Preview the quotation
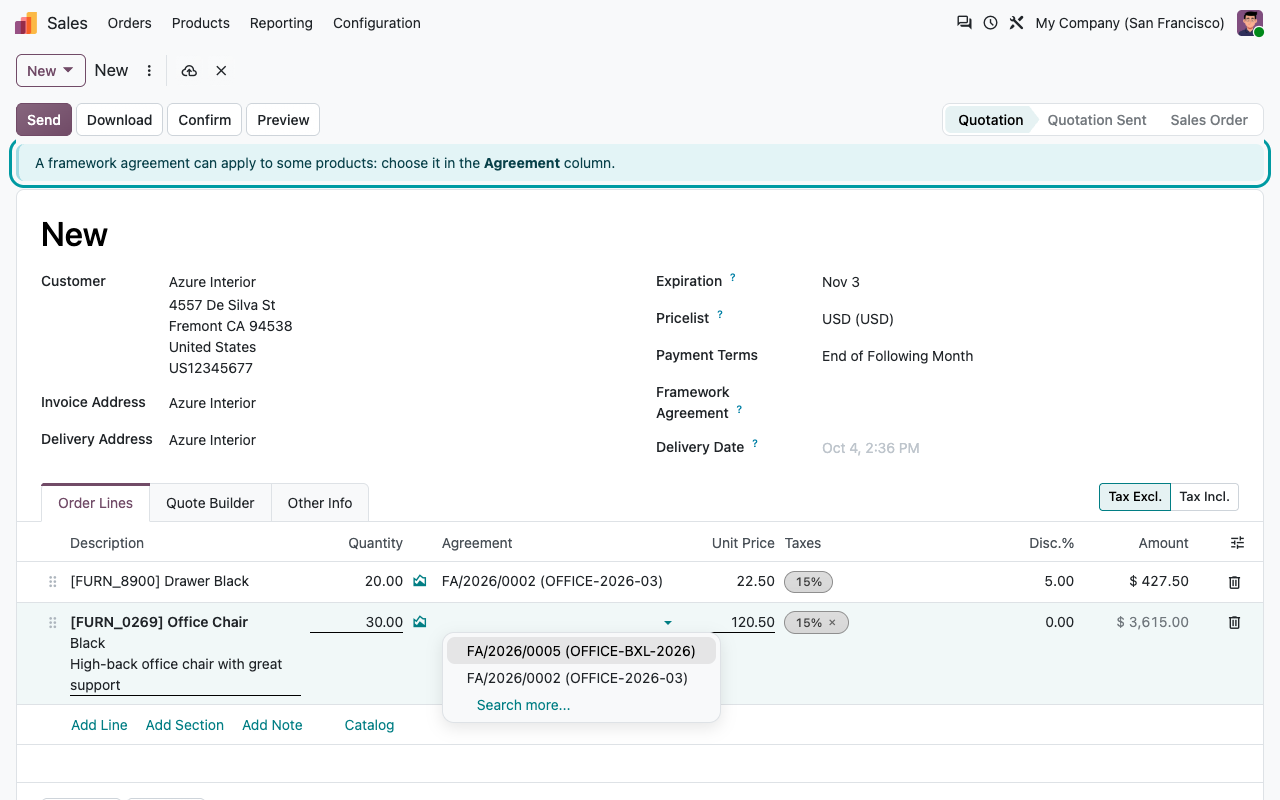The width and height of the screenshot is (1280, 800). (283, 120)
